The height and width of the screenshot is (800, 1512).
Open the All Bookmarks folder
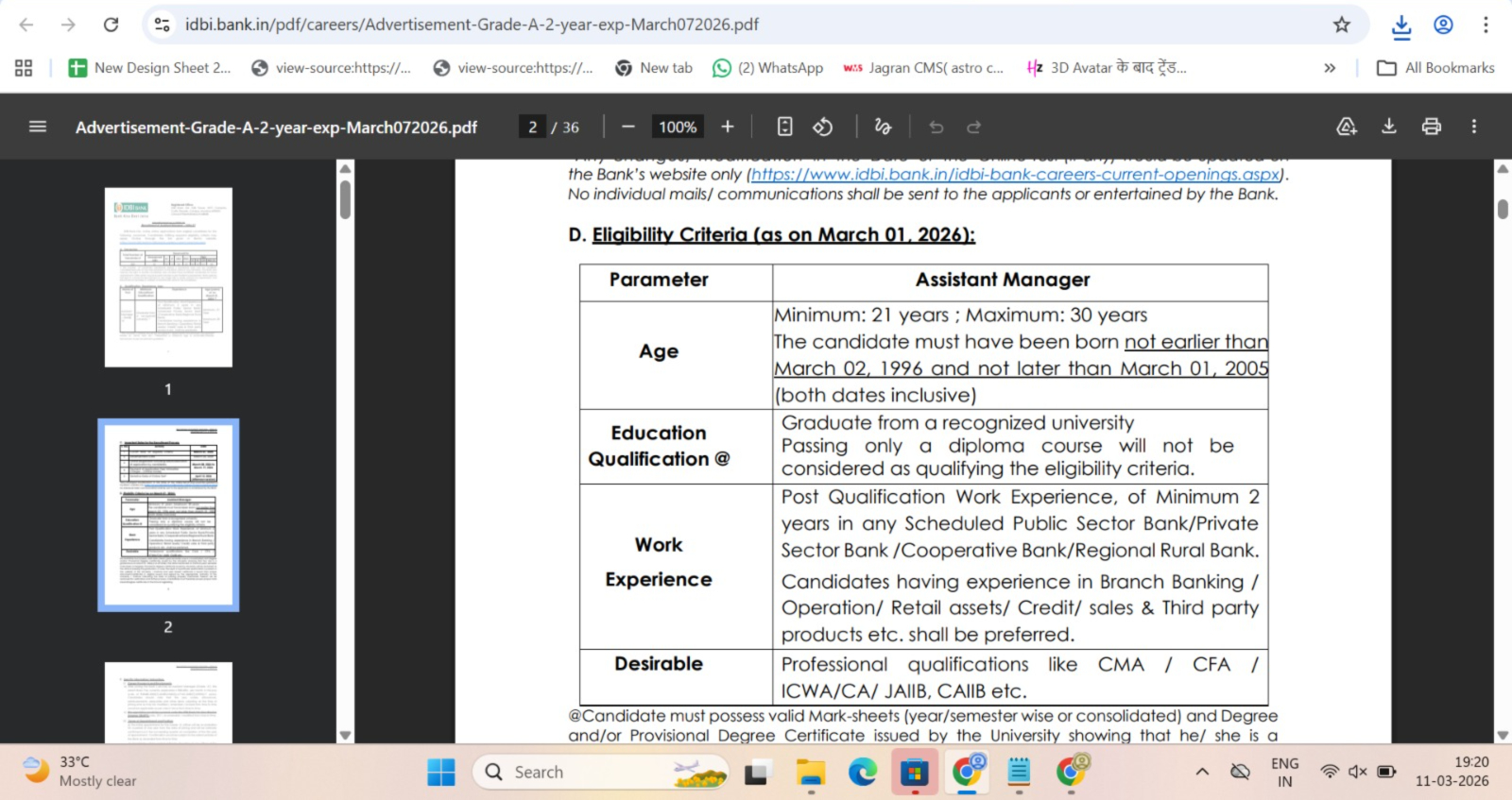coord(1435,68)
